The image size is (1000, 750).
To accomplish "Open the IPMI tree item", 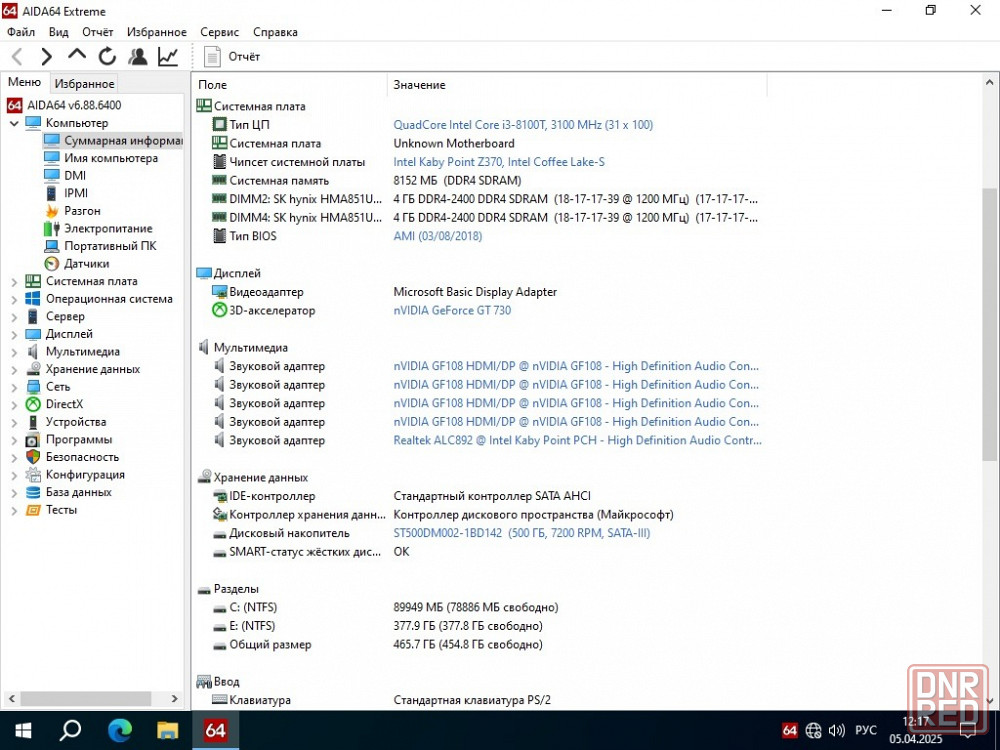I will tap(66, 193).
